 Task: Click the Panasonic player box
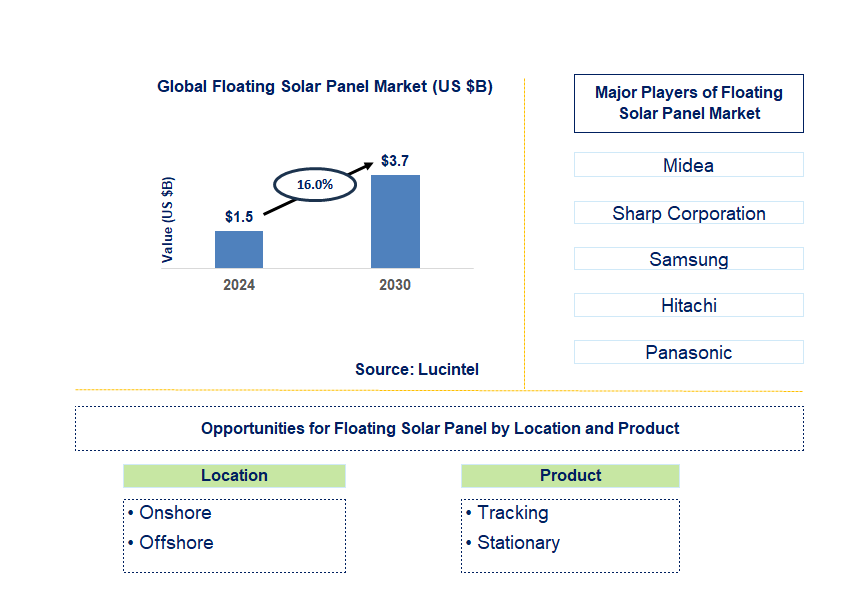pos(688,352)
